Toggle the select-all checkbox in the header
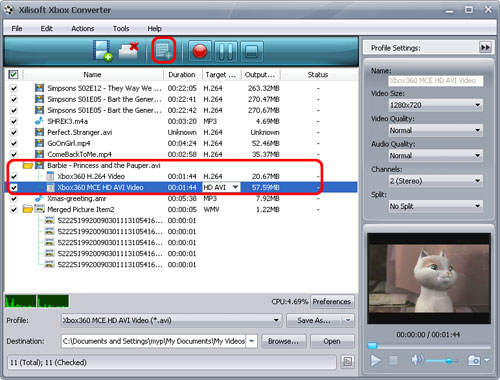 (x=13, y=74)
